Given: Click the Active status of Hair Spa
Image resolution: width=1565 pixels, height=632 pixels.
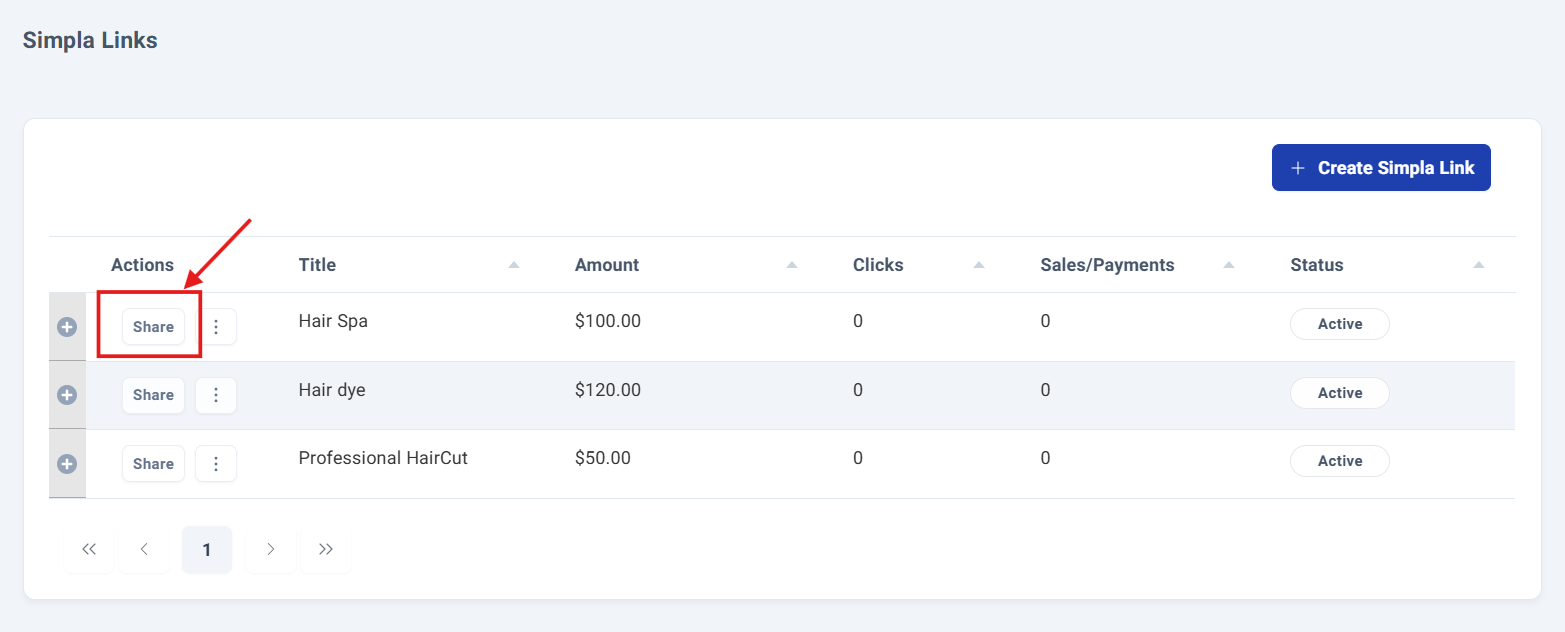Looking at the screenshot, I should [1340, 324].
